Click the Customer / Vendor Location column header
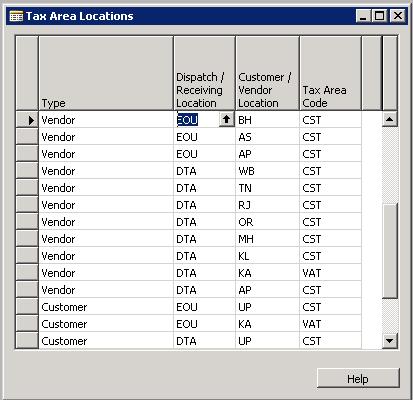This screenshot has width=413, height=400. coord(267,73)
